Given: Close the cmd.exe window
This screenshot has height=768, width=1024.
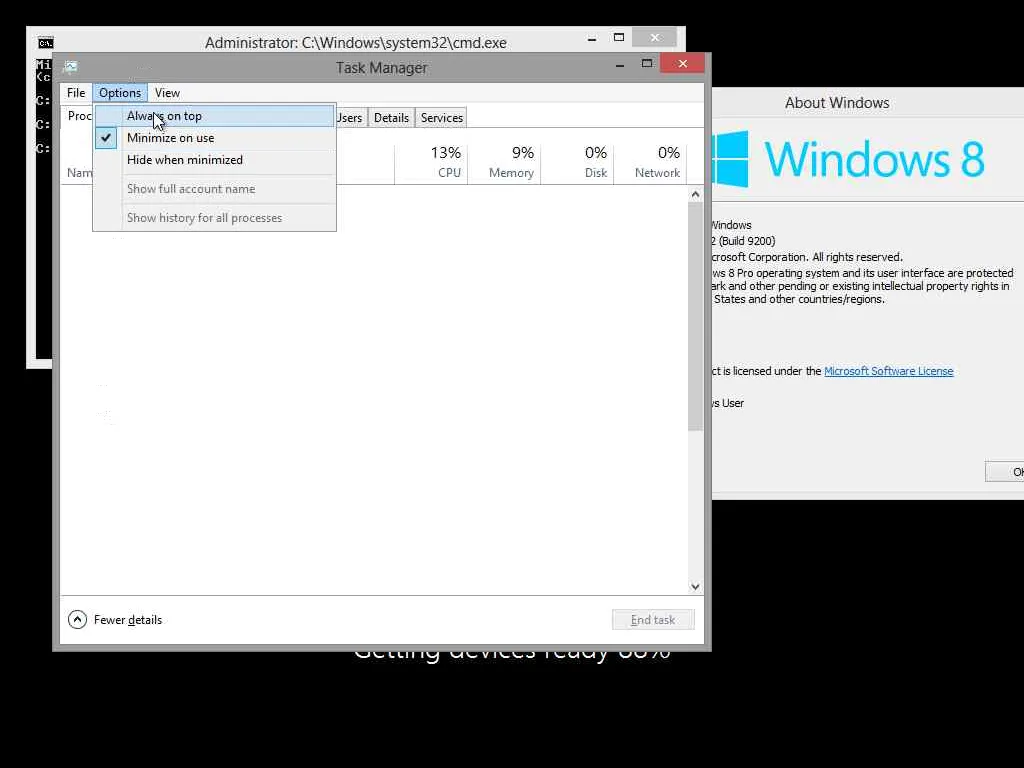Looking at the screenshot, I should (655, 37).
